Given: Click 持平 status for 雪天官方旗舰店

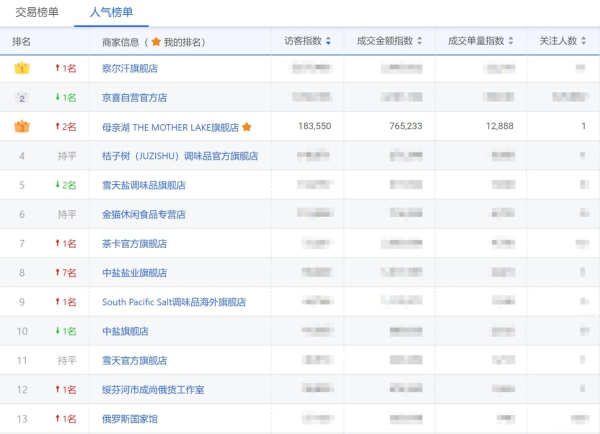Looking at the screenshot, I should click(x=67, y=360).
